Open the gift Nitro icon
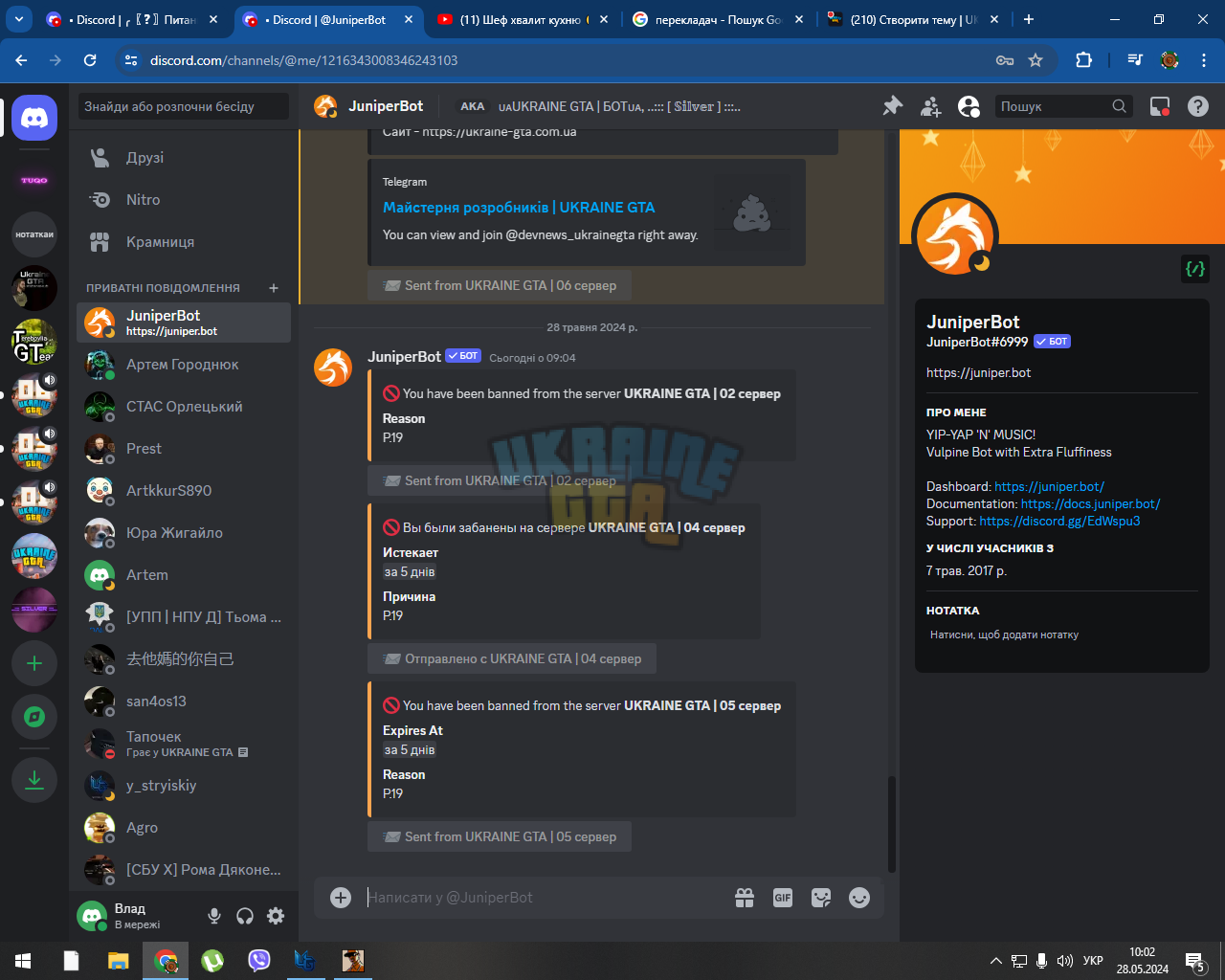The width and height of the screenshot is (1225, 980). [x=745, y=897]
